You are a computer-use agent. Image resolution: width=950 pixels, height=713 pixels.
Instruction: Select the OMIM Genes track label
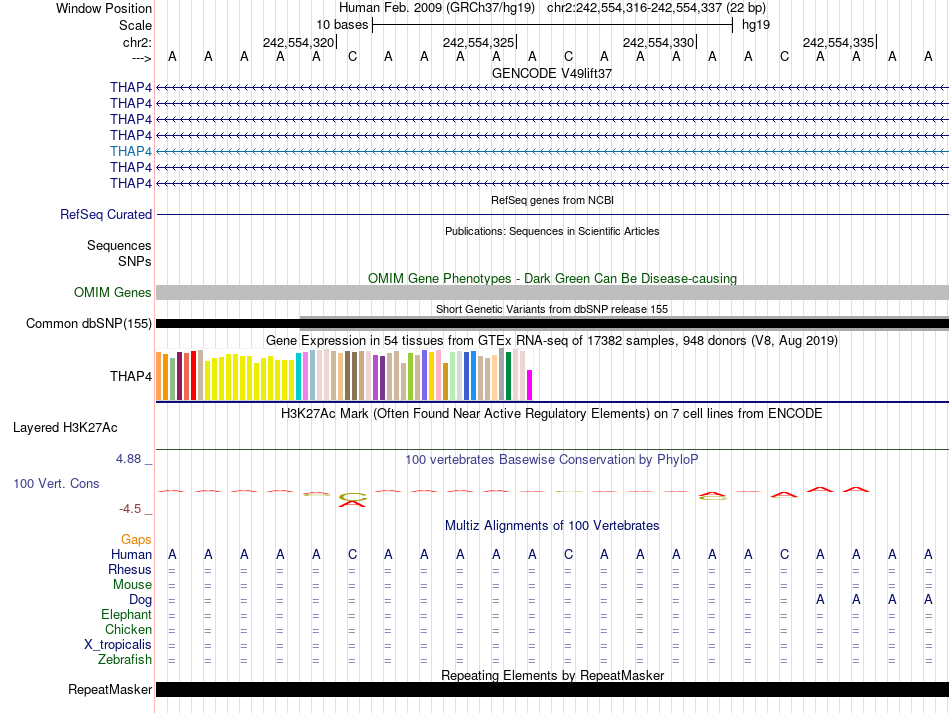pos(113,293)
